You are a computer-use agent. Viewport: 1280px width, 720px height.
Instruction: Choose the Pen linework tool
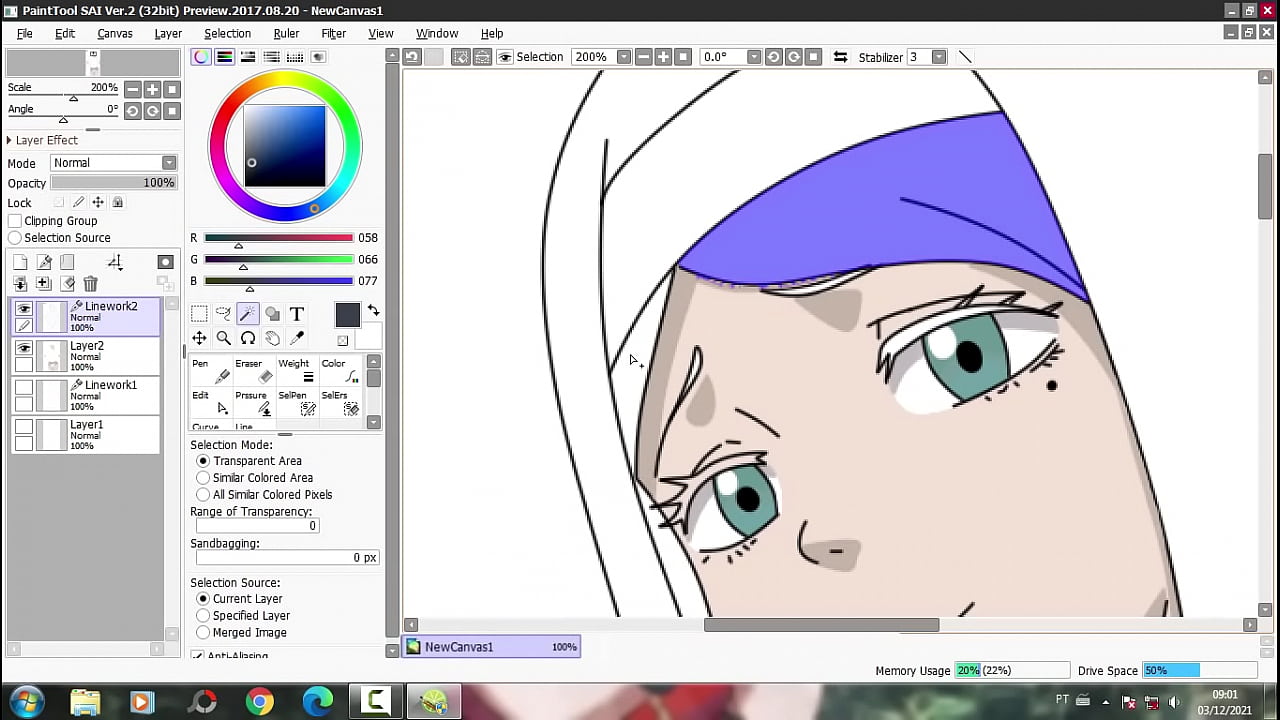click(x=211, y=371)
